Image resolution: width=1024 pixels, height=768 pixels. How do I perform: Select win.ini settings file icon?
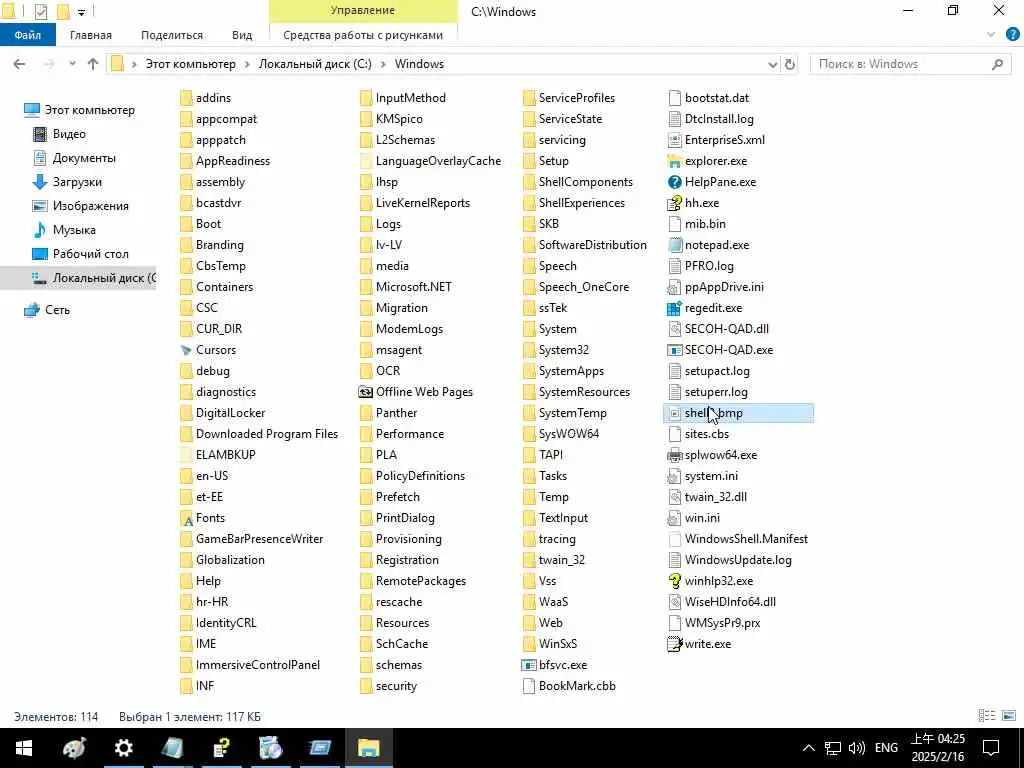click(675, 519)
